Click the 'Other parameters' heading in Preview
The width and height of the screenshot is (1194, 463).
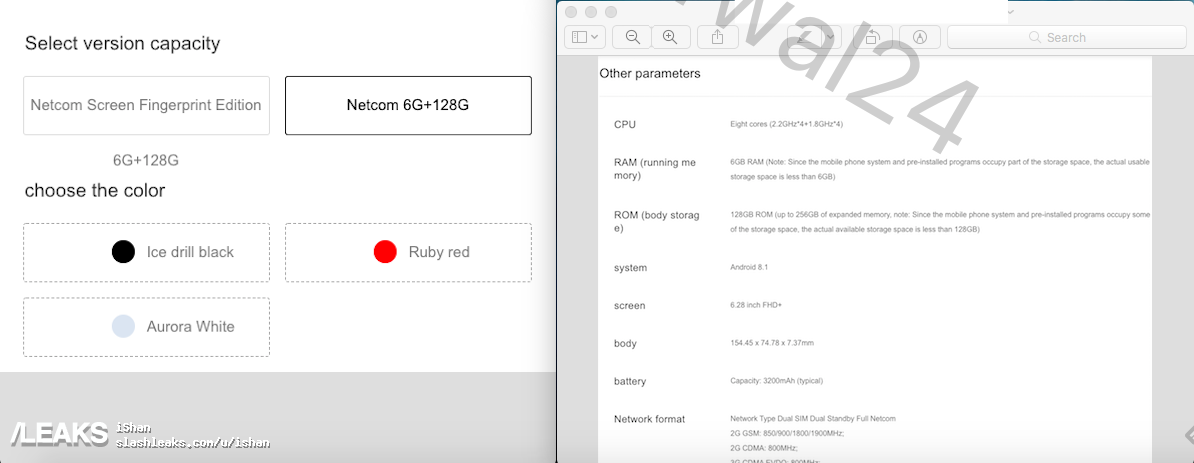650,74
